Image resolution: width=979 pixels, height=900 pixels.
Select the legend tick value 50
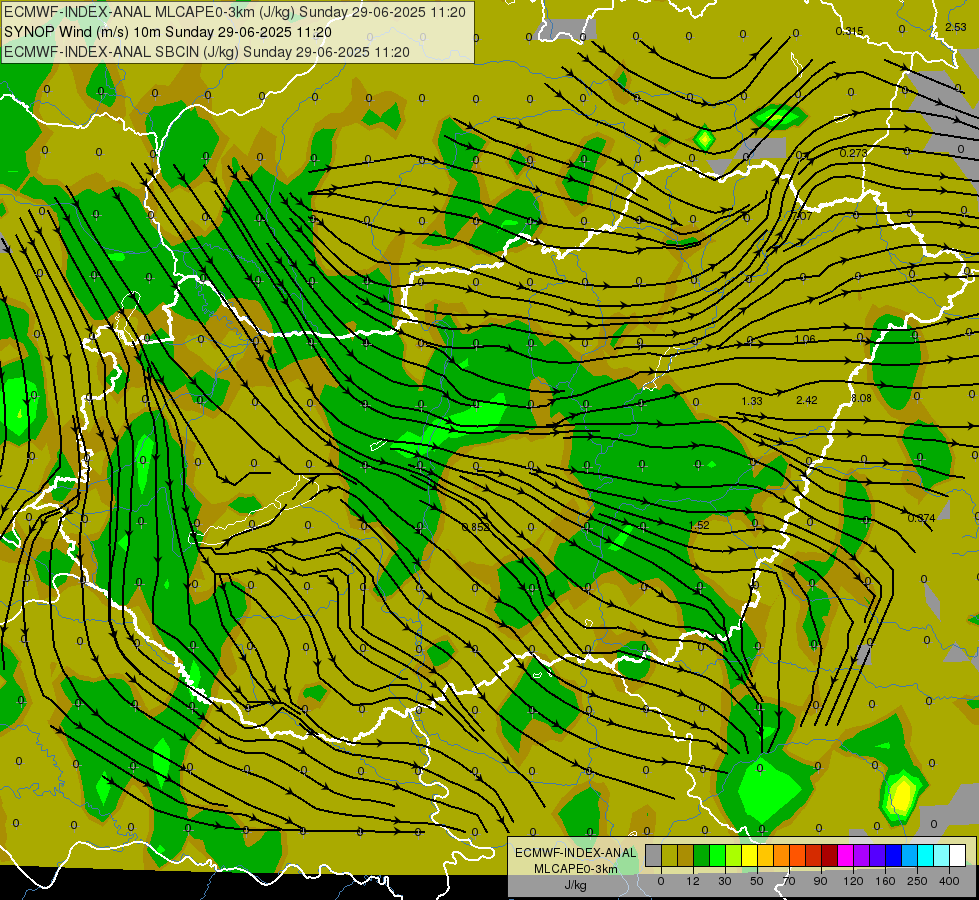click(x=757, y=881)
